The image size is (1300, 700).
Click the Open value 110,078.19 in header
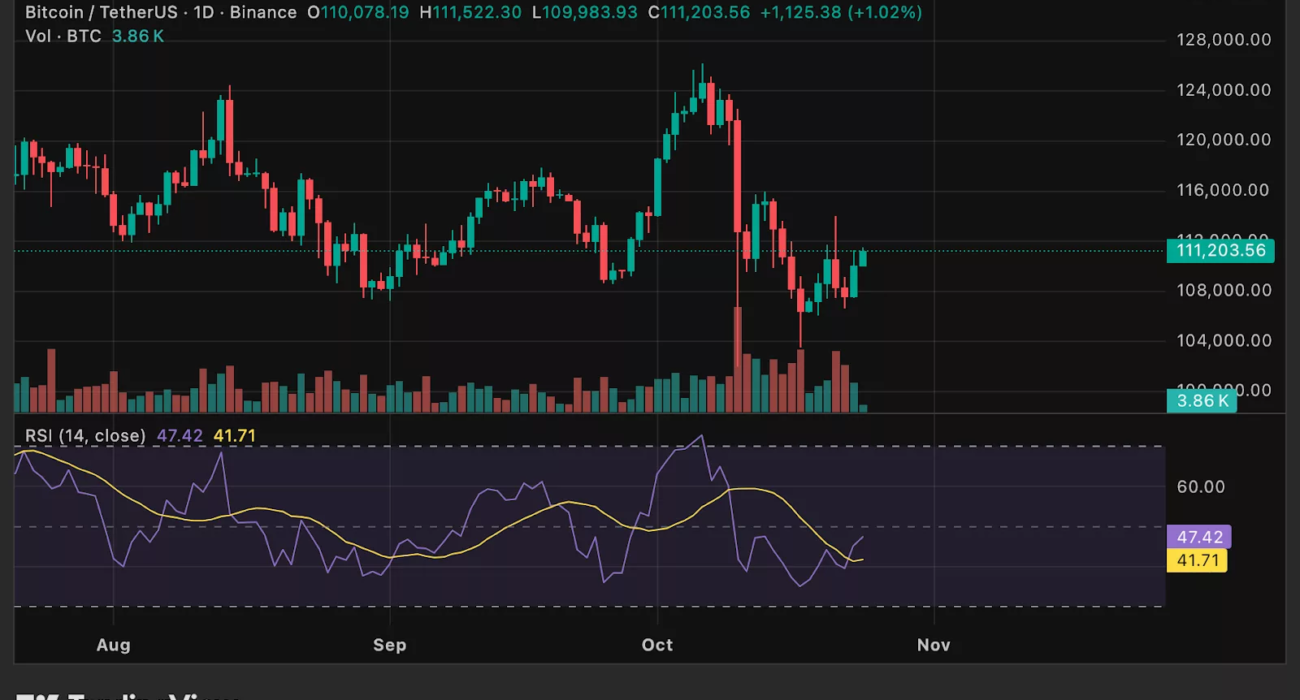pyautogui.click(x=364, y=13)
